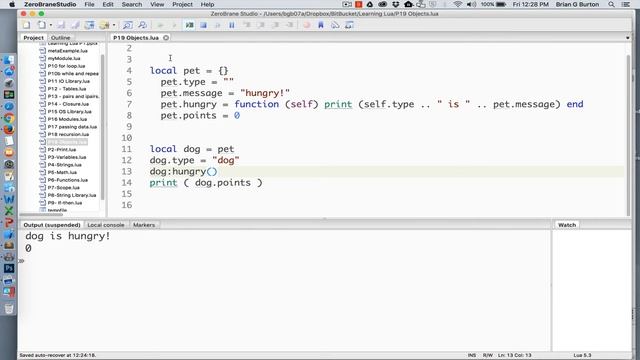Select P11 IO Library.lua file
640x360 pixels.
(x=69, y=81)
